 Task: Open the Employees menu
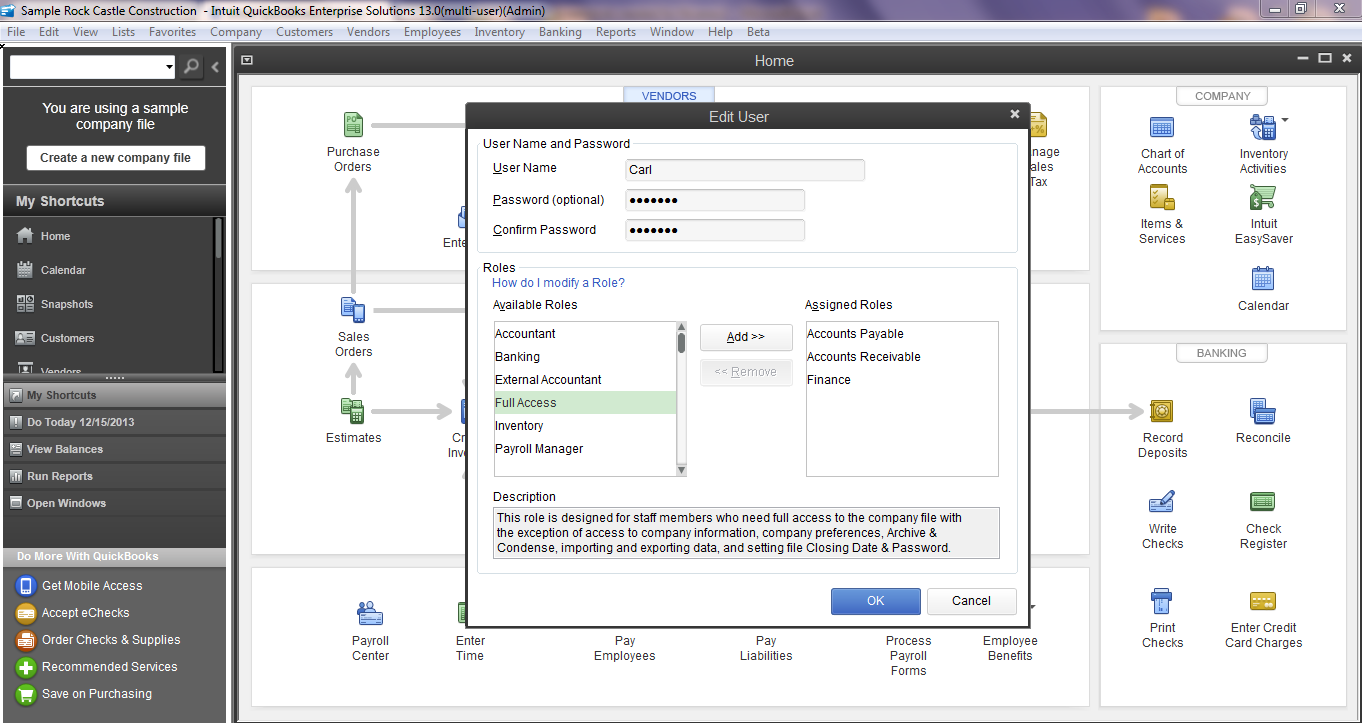(432, 32)
